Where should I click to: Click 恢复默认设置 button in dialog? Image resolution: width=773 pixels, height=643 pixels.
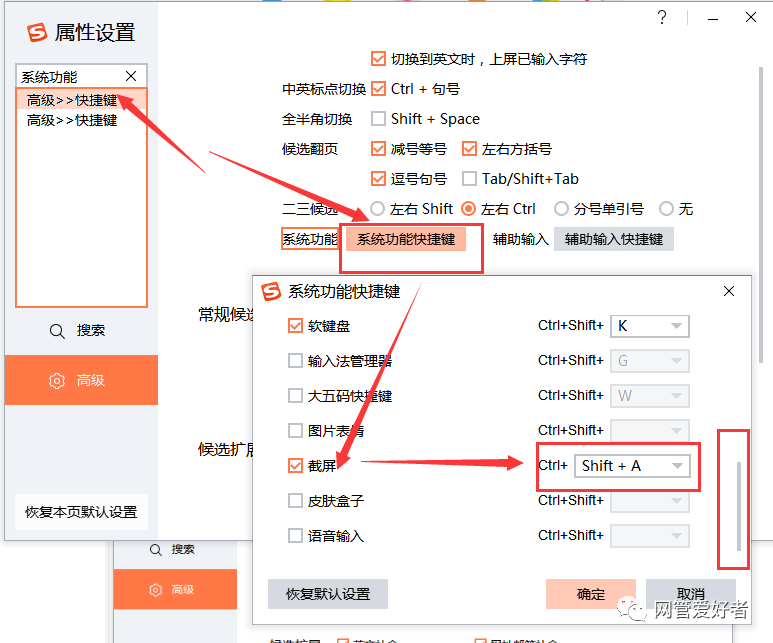coord(328,594)
